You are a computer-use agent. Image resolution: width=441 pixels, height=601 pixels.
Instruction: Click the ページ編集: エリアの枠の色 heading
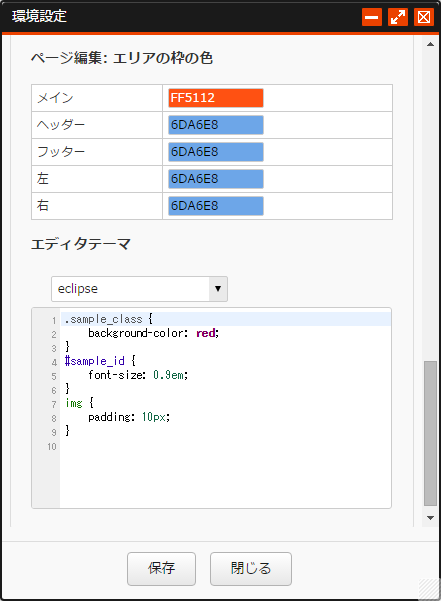(122, 58)
